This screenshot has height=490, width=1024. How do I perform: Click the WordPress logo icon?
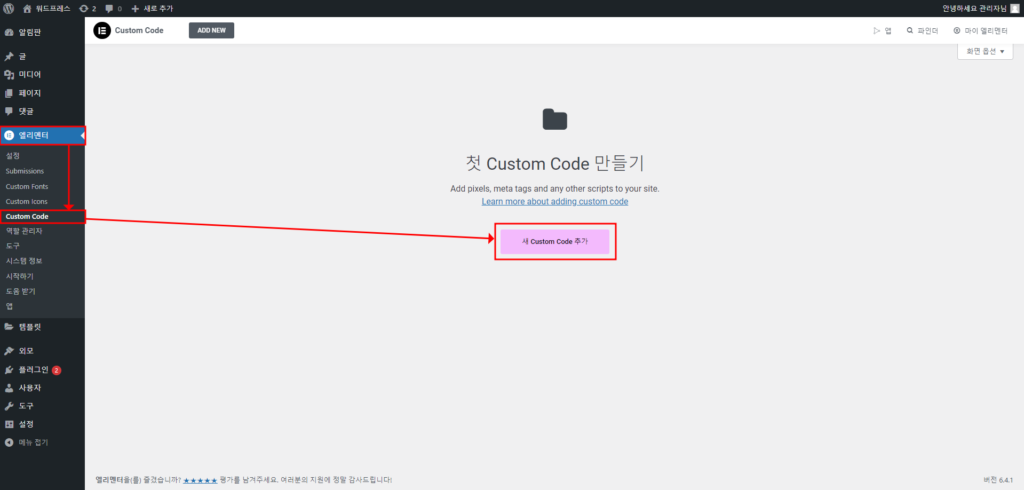[9, 8]
